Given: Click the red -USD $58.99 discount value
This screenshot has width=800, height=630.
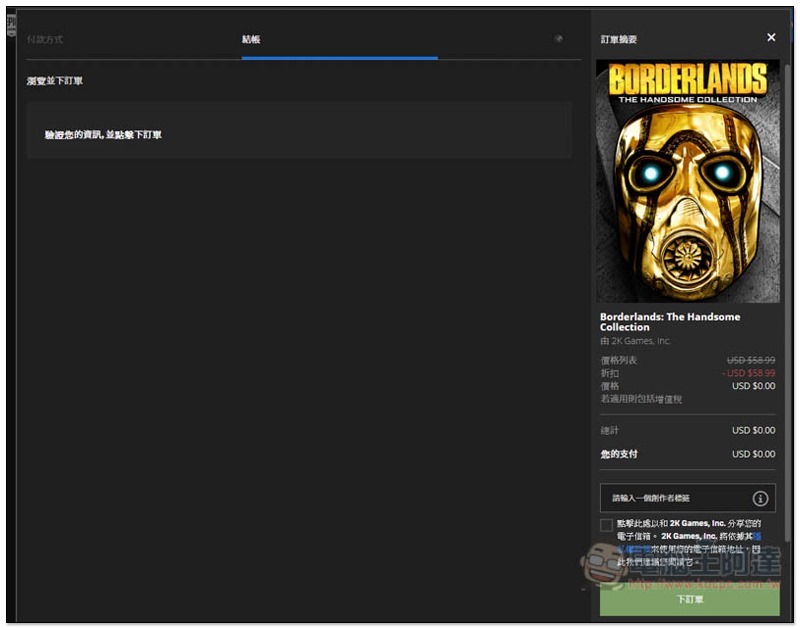Looking at the screenshot, I should tap(748, 373).
